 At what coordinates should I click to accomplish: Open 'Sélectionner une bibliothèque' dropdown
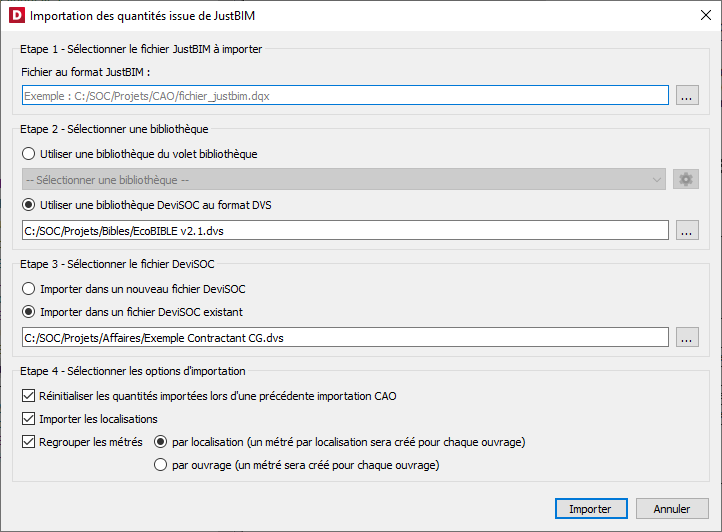(344, 179)
